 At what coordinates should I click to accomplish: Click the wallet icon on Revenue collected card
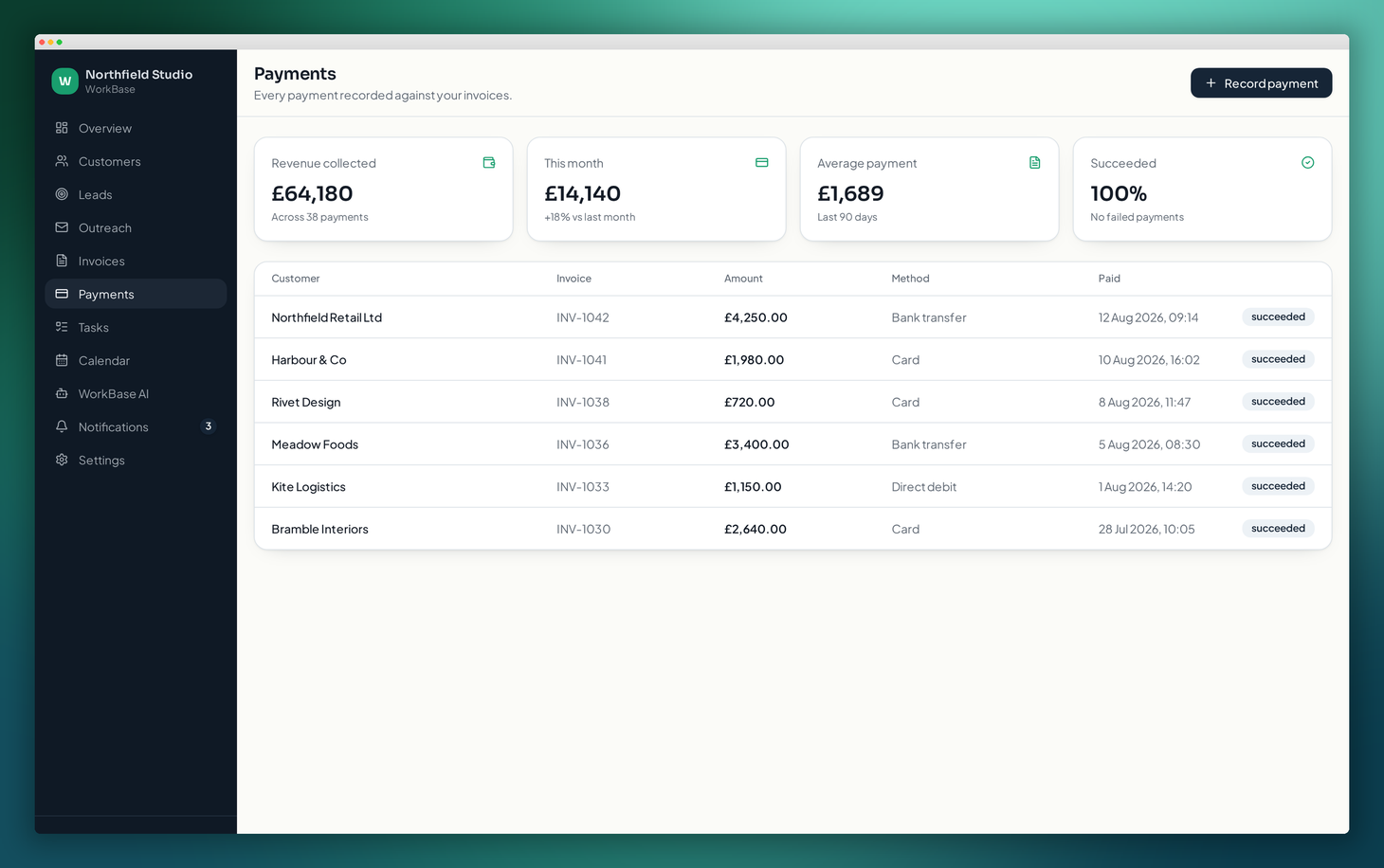[x=489, y=163]
